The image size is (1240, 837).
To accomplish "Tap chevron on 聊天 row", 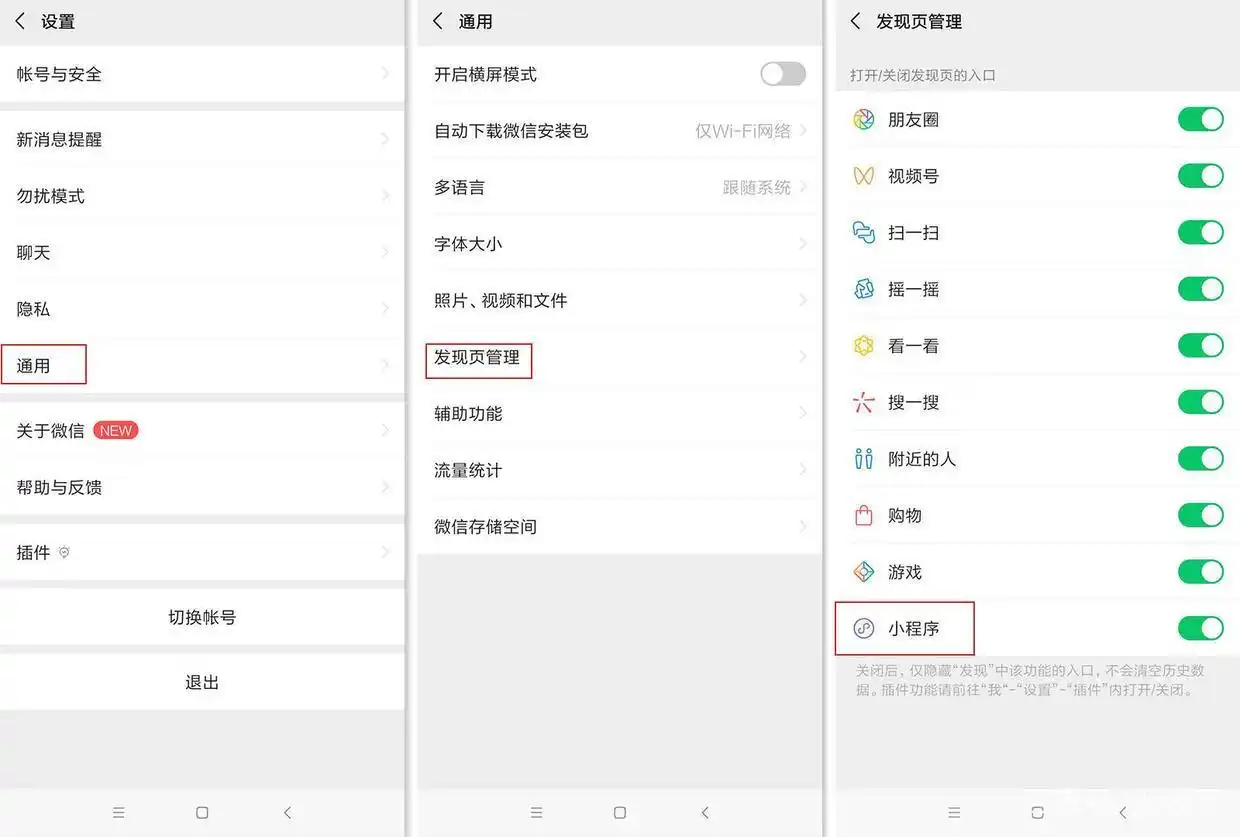I will 386,253.
